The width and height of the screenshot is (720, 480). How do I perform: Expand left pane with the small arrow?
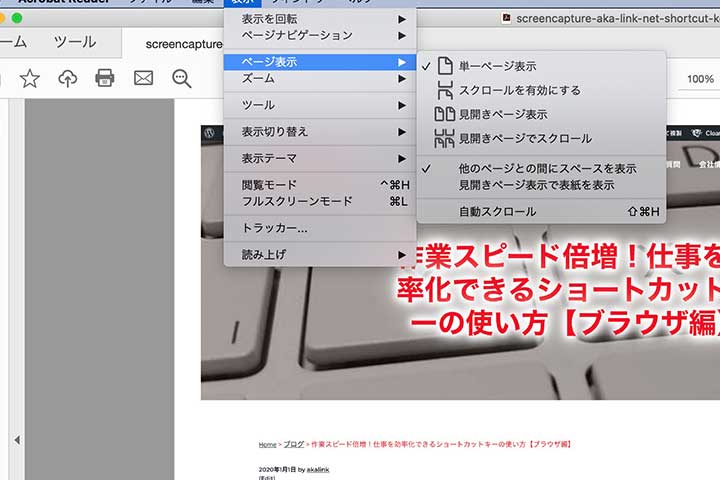17,440
